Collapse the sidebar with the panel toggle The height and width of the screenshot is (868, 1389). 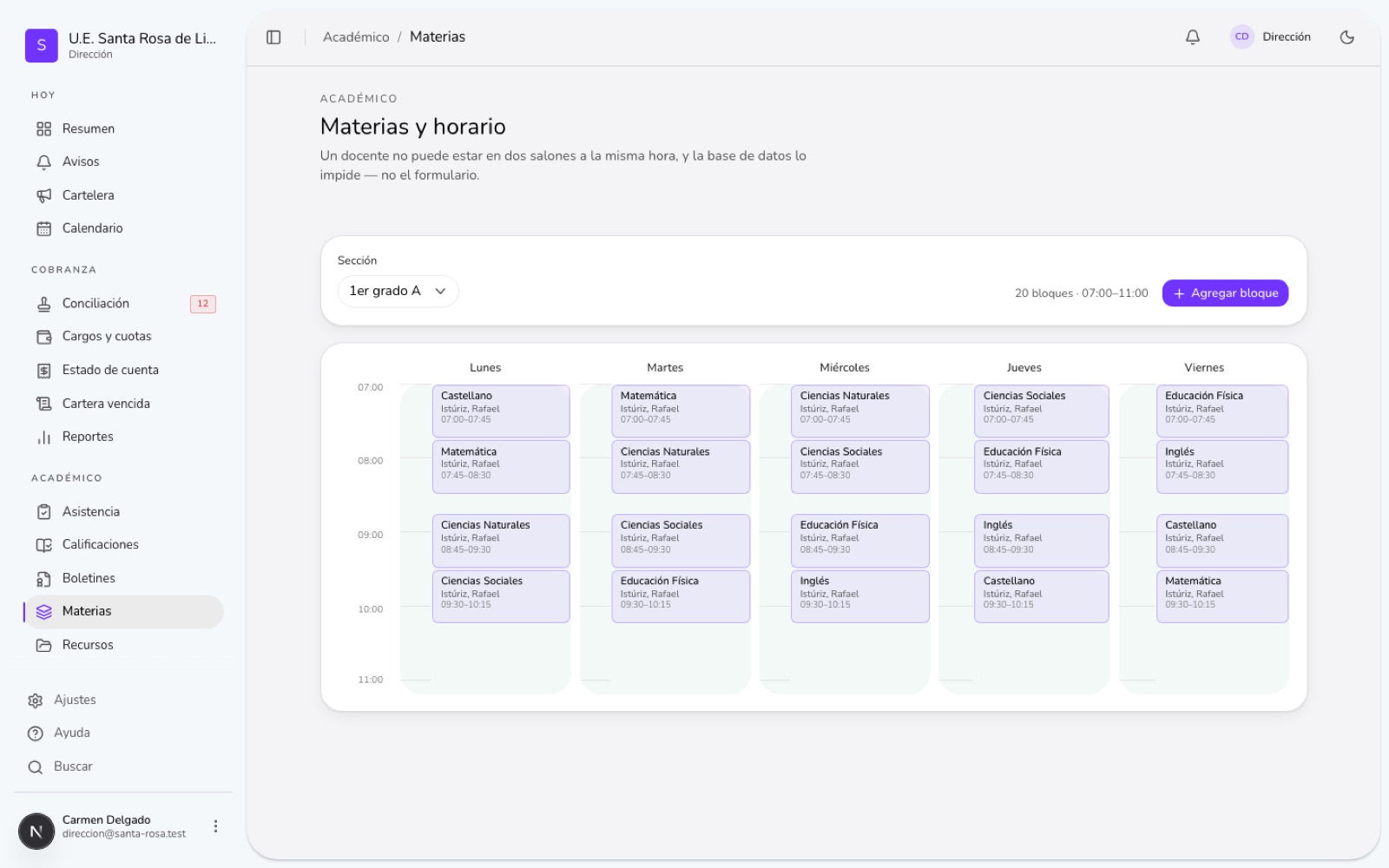273,37
